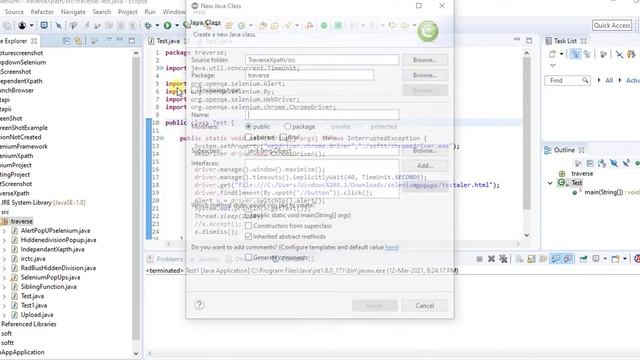Click Scheduled view icon in Task List
Screen dimensions: 640x360
pyautogui.click(x=587, y=54)
